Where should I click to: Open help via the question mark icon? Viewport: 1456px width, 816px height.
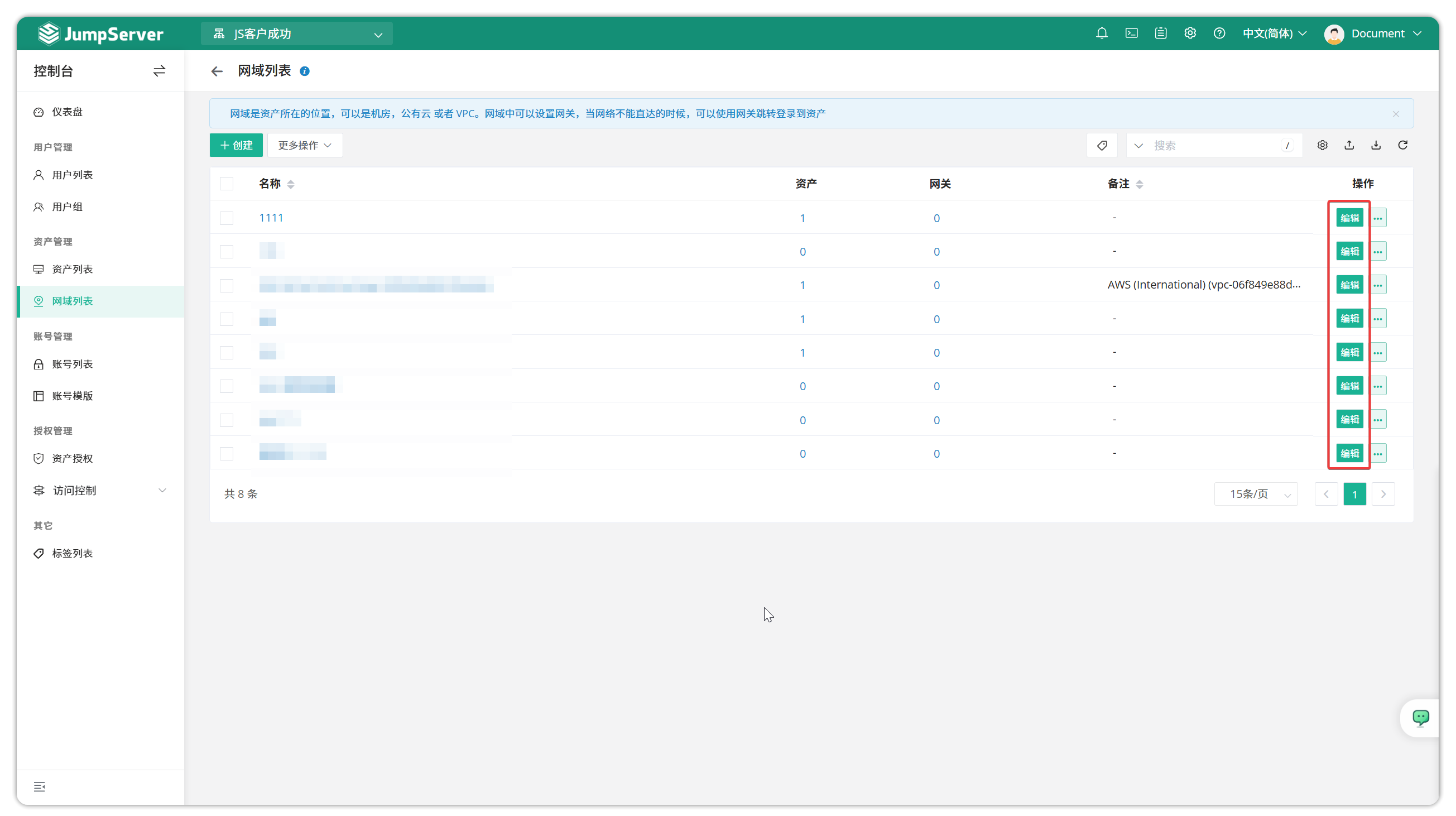[1219, 33]
